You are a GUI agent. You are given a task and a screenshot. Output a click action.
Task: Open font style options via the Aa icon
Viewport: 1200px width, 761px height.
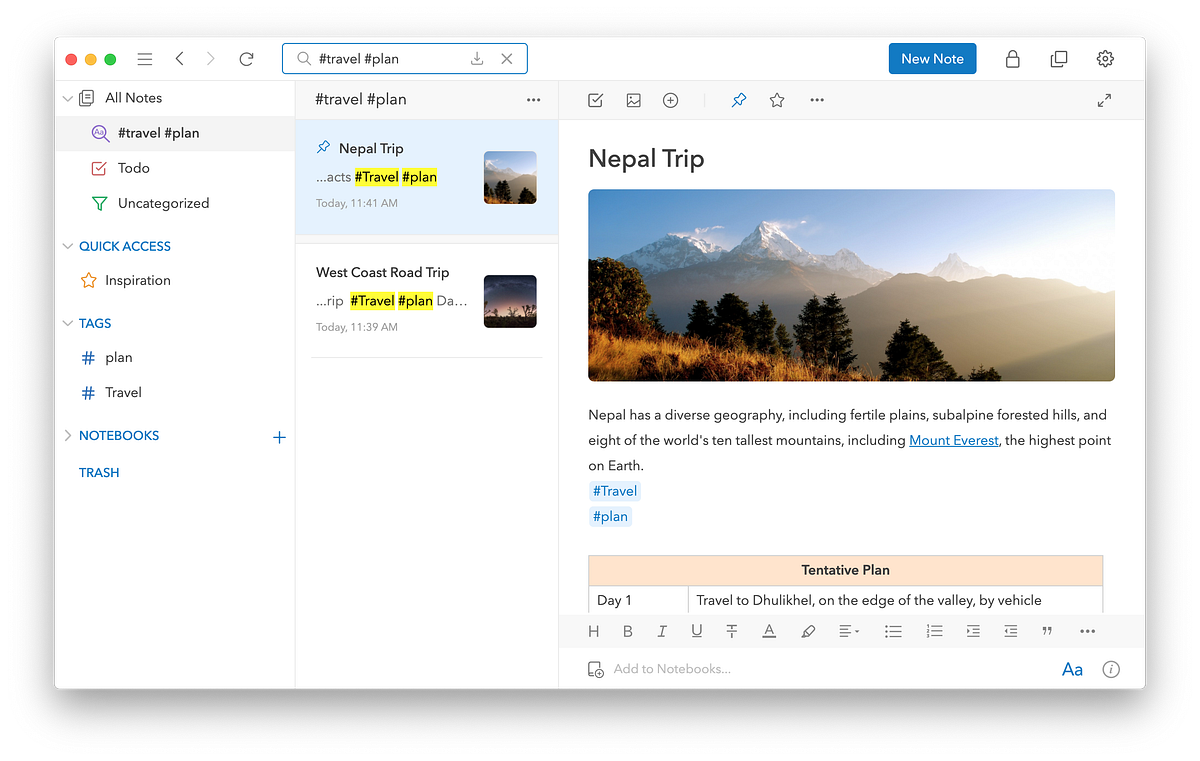(1072, 669)
